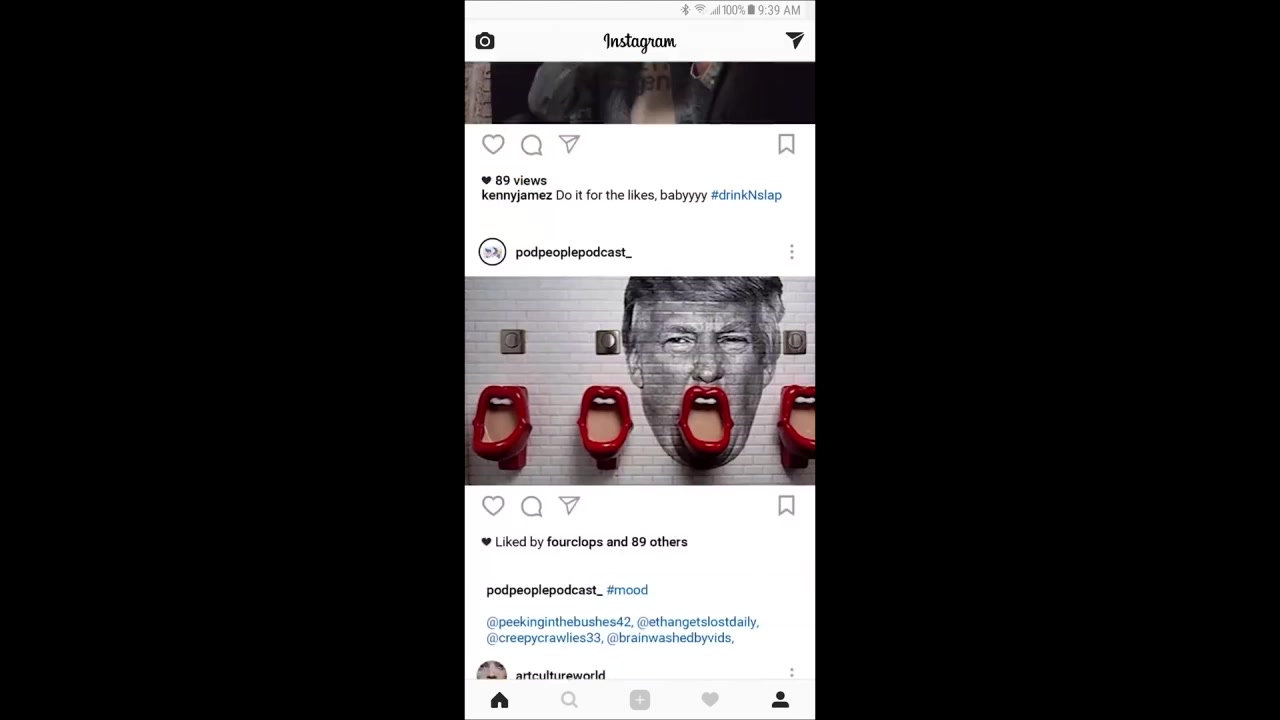This screenshot has height=720, width=1280.
Task: Save the kennyjamez video to bookmarks
Action: (x=786, y=145)
